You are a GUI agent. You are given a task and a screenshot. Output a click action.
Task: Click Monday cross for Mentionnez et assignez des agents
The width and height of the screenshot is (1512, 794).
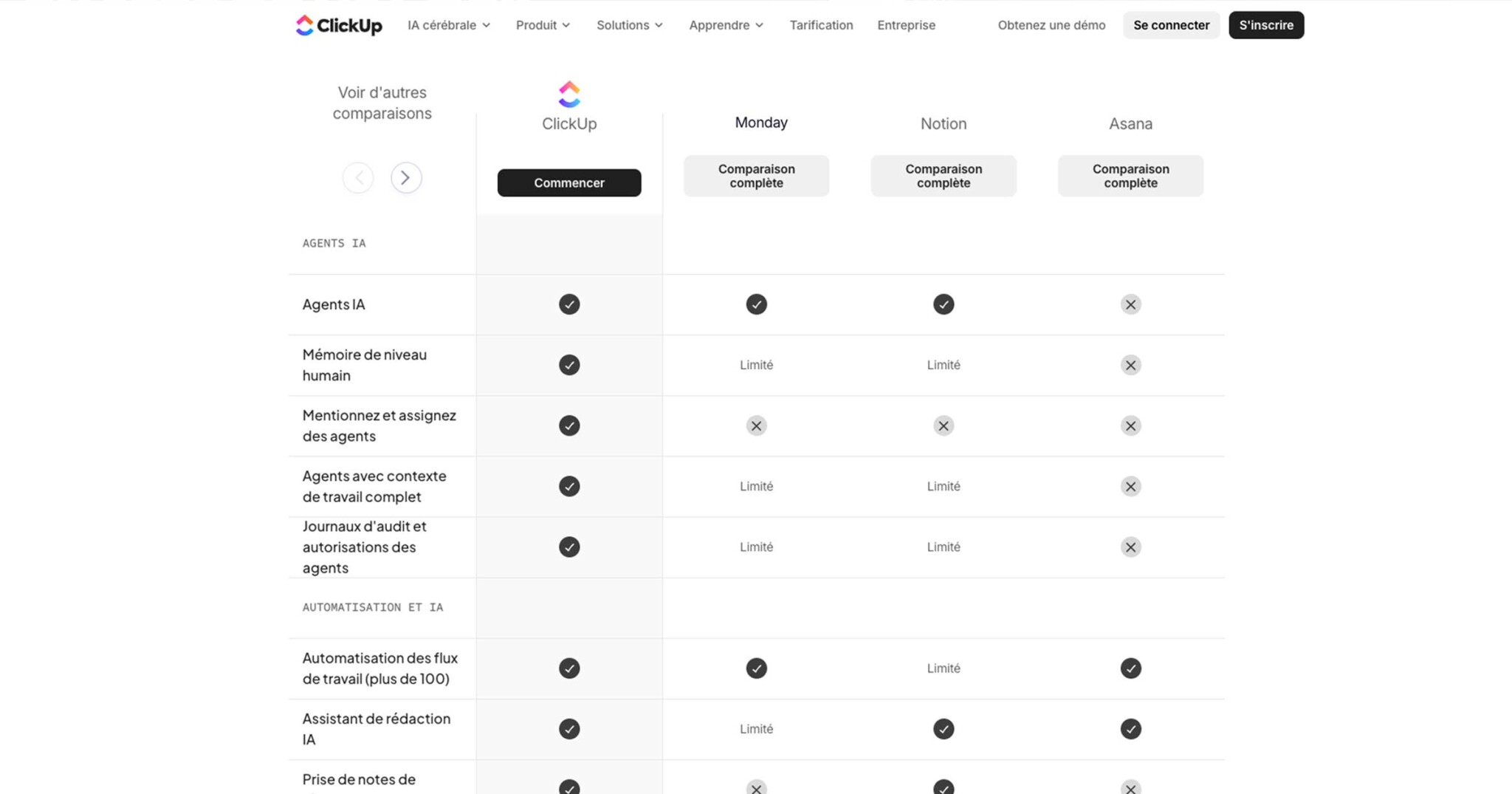click(x=756, y=425)
